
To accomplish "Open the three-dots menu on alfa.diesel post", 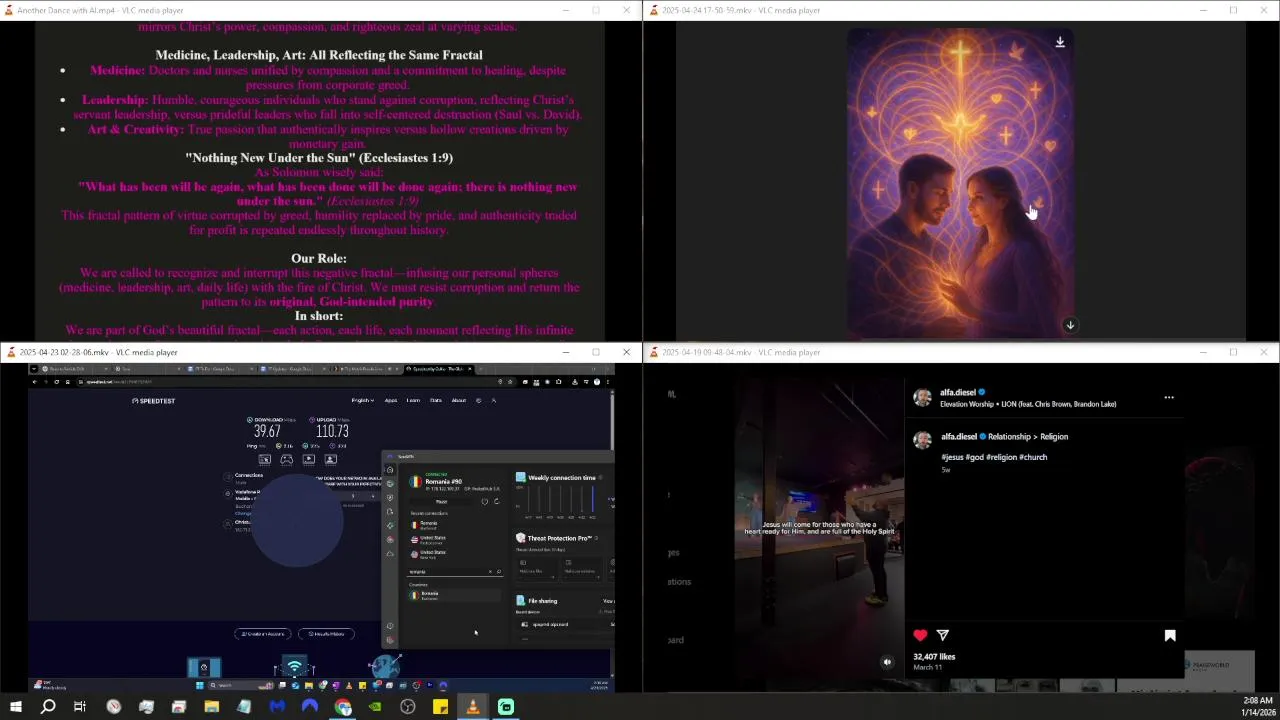I will (x=1169, y=398).
